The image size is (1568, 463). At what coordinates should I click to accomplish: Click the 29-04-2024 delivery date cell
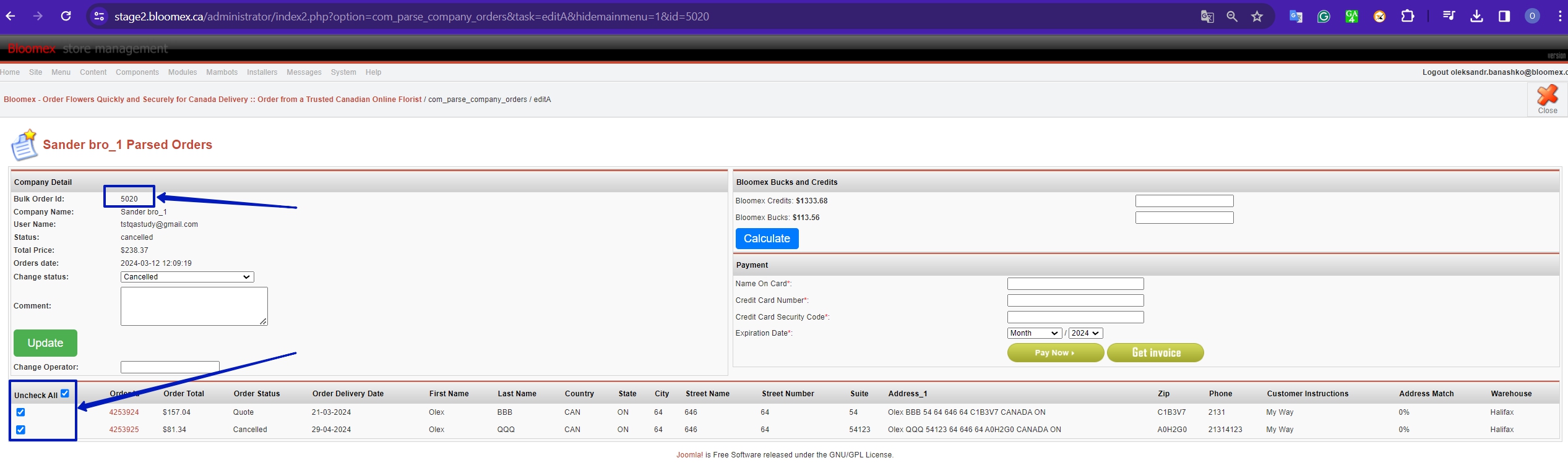pos(331,430)
